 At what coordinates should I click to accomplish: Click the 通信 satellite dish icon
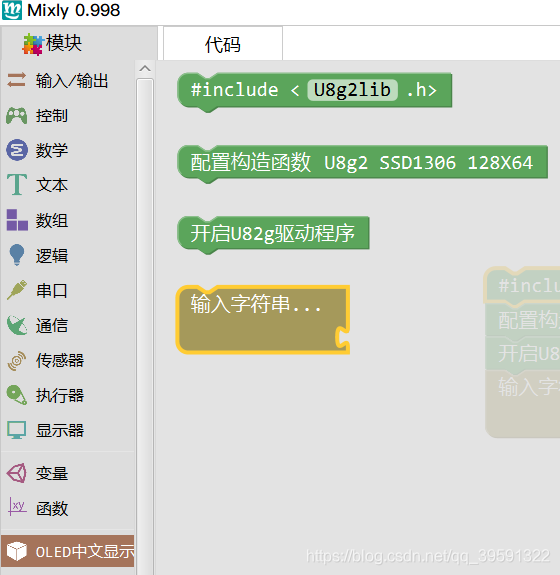[17, 325]
